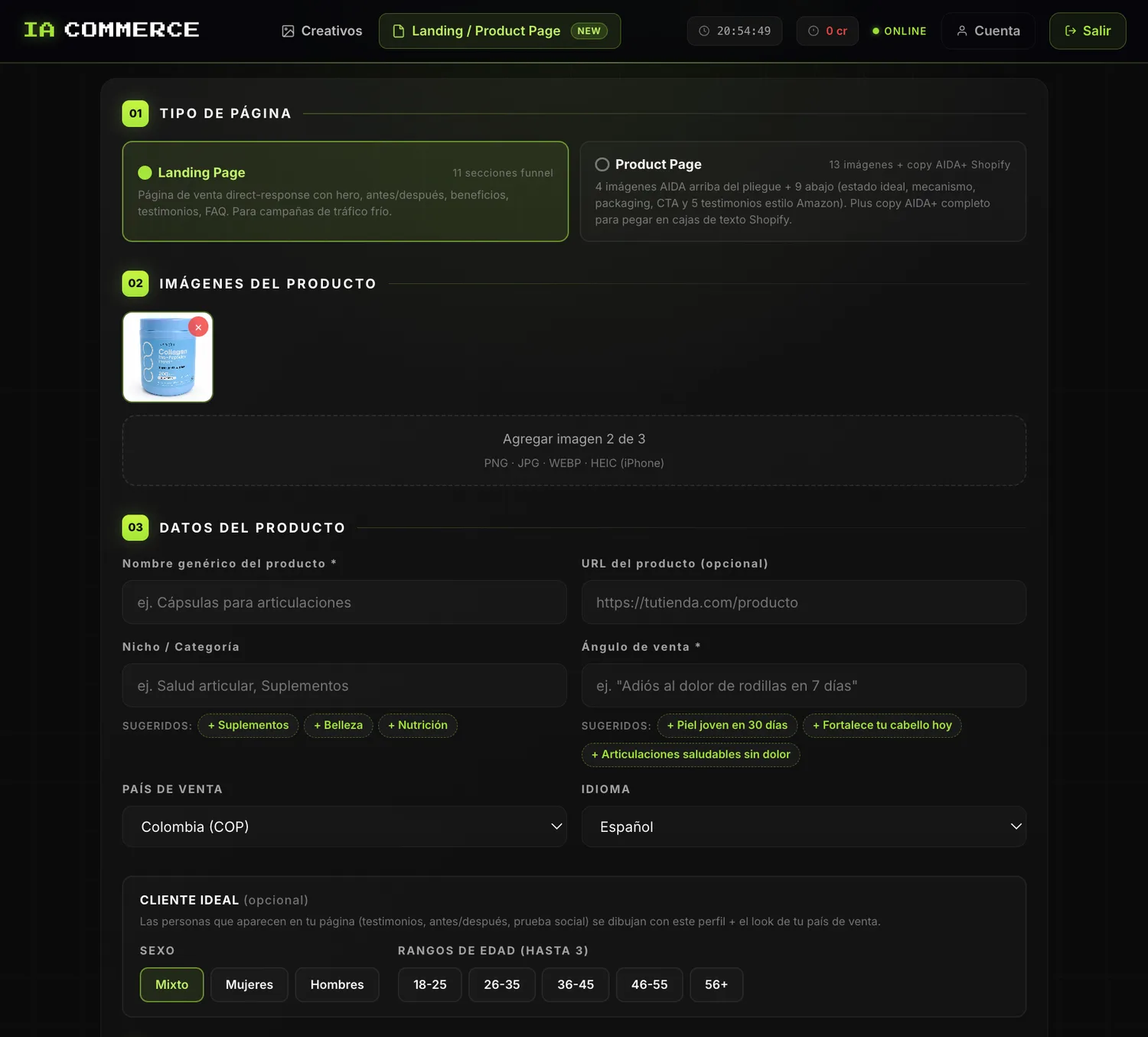Click the 20:54:49 clock indicator
This screenshot has height=1037, width=1148.
point(735,31)
